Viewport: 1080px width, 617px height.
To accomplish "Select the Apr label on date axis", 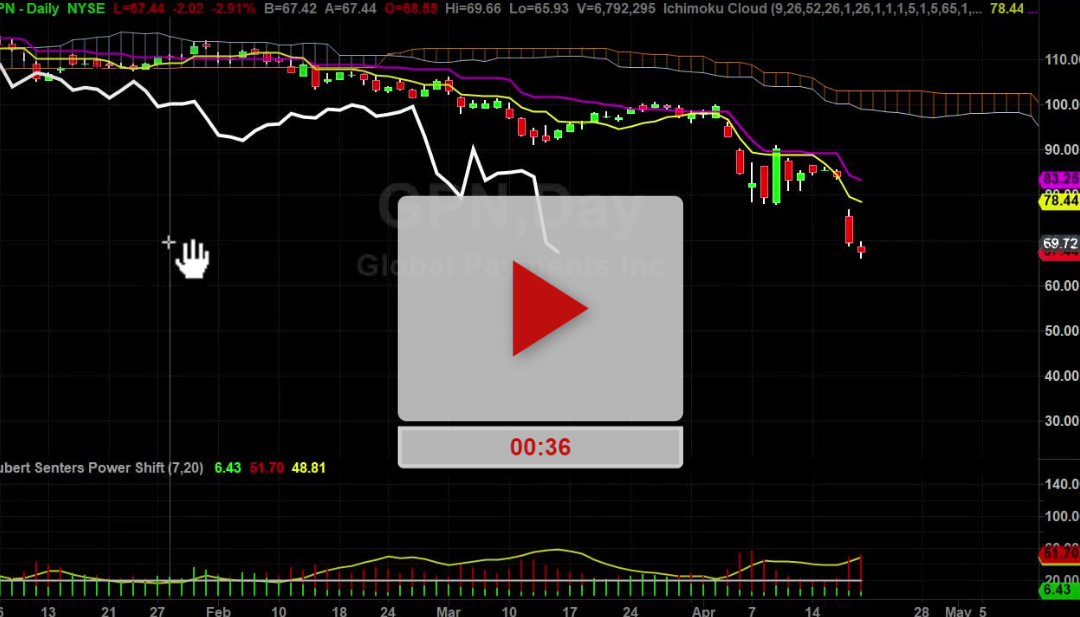I will [x=703, y=610].
